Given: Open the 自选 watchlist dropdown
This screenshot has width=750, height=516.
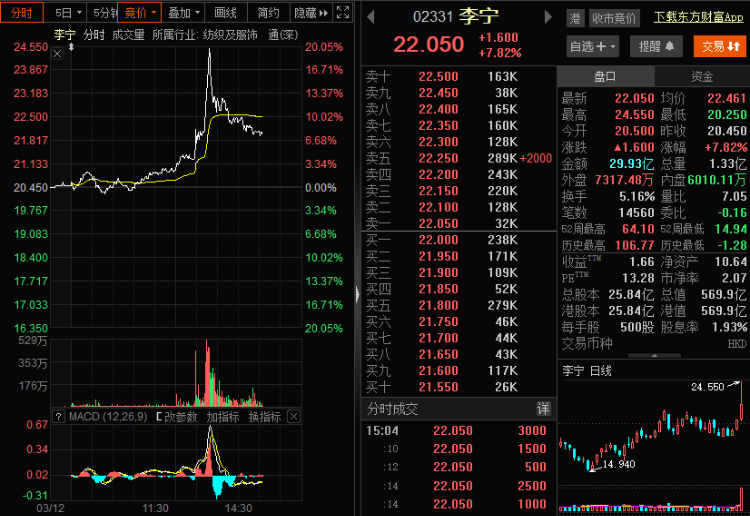Looking at the screenshot, I should click(593, 46).
